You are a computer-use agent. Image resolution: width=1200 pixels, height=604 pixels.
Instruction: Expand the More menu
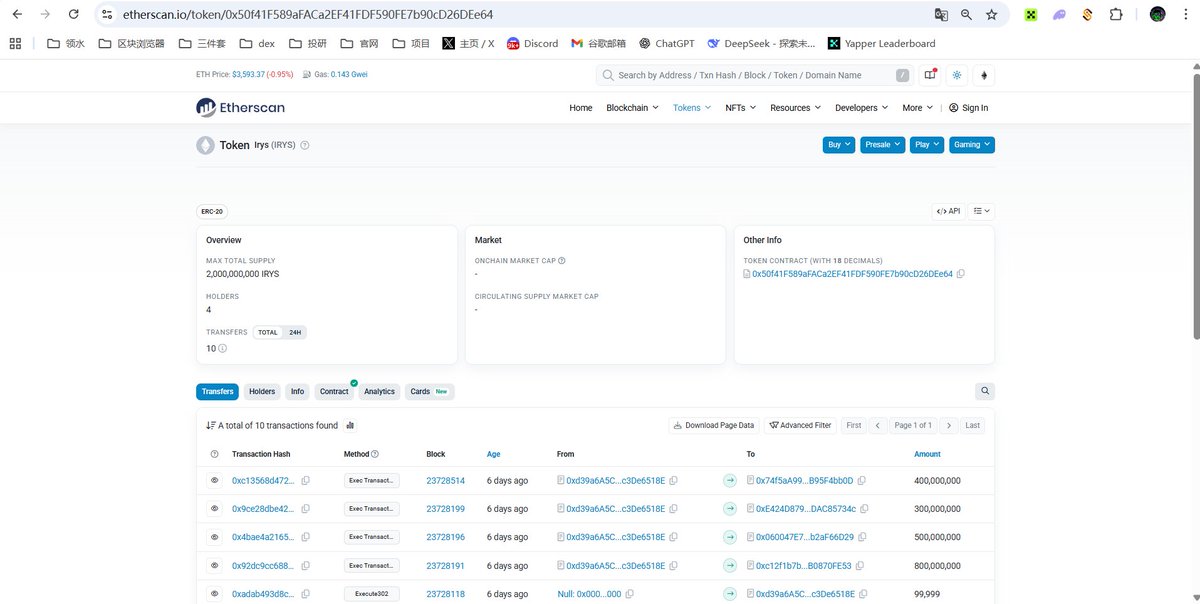click(x=917, y=108)
